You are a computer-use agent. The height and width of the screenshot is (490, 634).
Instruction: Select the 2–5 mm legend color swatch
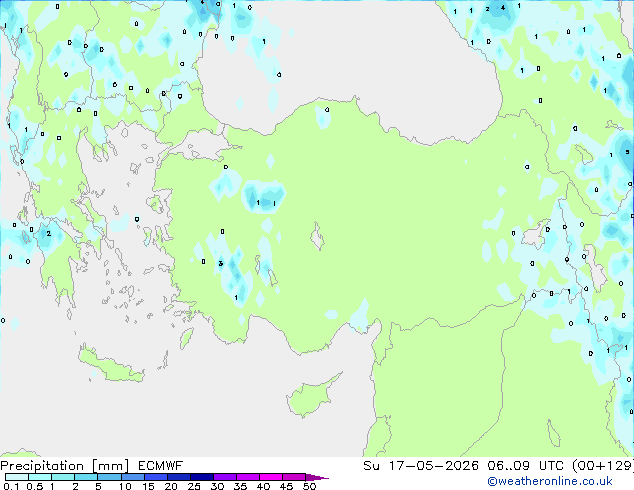[86, 477]
